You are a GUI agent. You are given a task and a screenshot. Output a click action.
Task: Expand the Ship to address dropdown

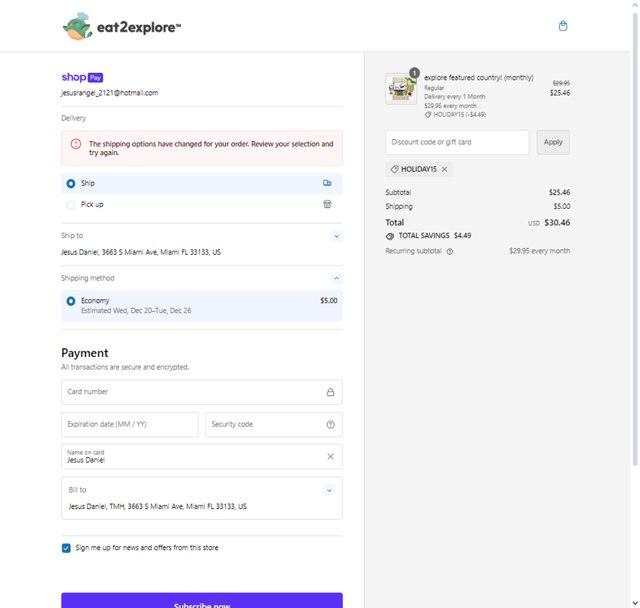pyautogui.click(x=336, y=236)
